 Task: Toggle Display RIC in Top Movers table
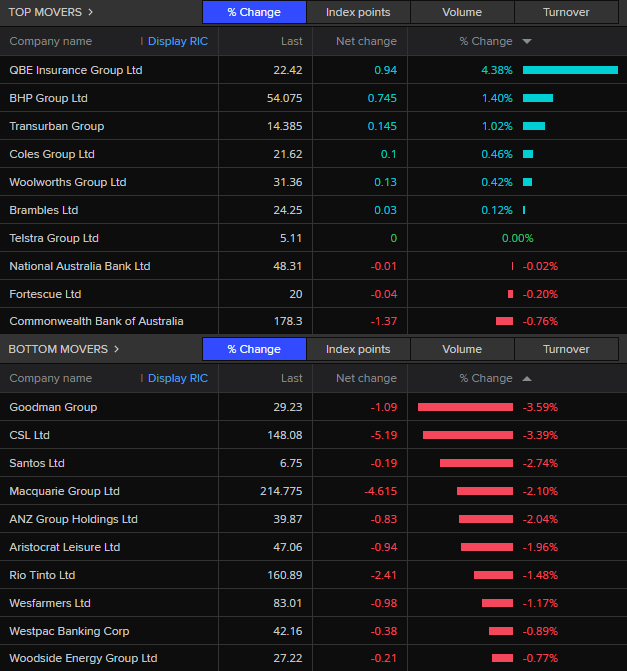[x=177, y=41]
